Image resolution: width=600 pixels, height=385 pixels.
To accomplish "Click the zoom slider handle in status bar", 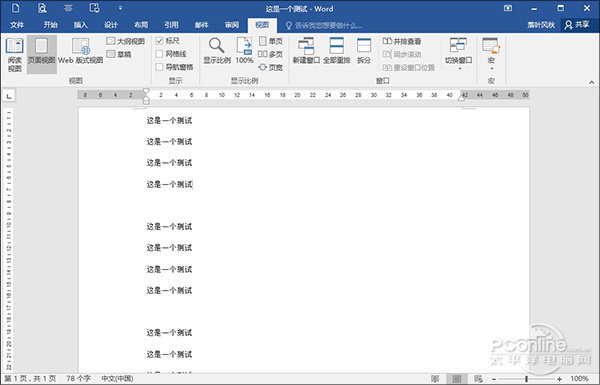I will tap(527, 379).
